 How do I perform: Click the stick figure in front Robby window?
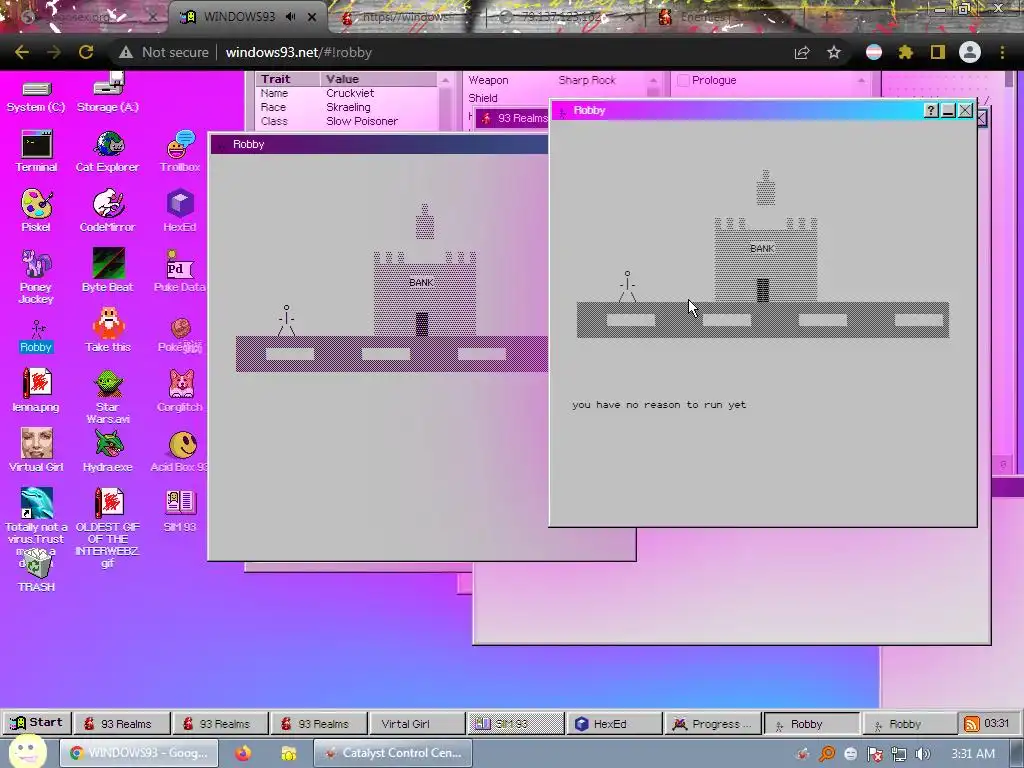[x=627, y=286]
